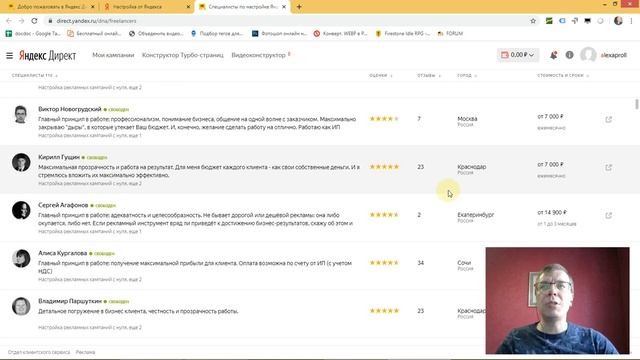This screenshot has width=640, height=360.
Task: Click the Сочи city cell
Action: pyautogui.click(x=464, y=263)
